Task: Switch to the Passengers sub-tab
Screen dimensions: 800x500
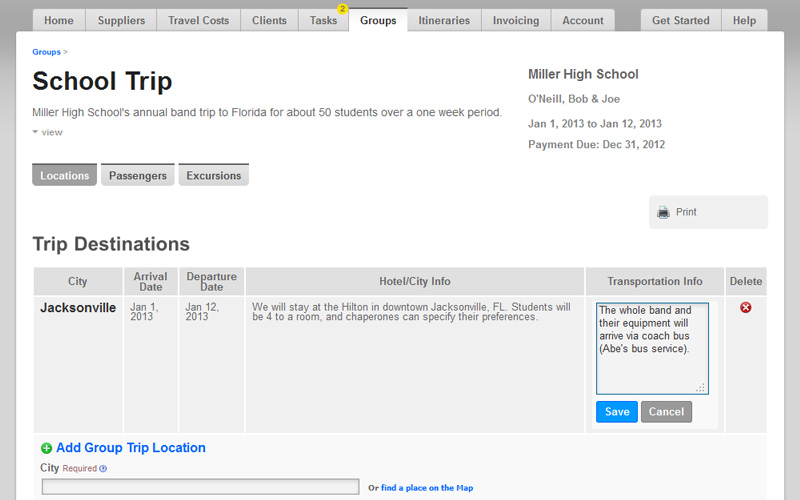Action: 138,175
